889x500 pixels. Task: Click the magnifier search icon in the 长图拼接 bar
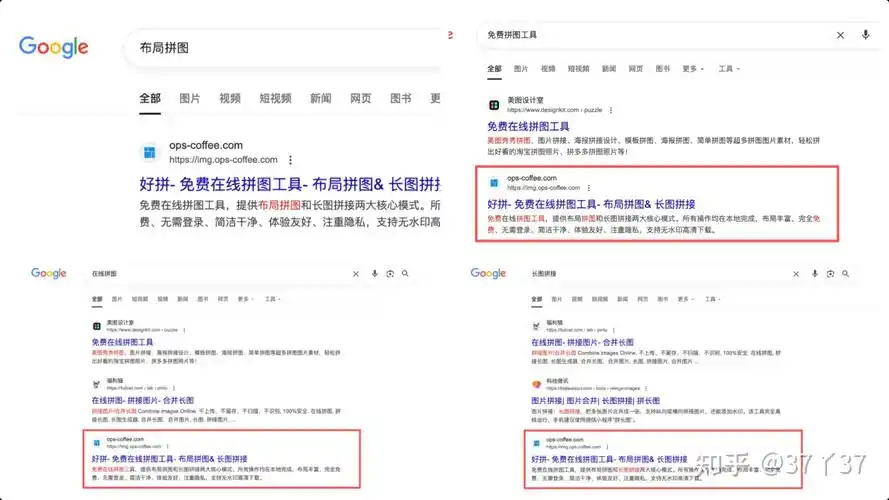tap(846, 274)
